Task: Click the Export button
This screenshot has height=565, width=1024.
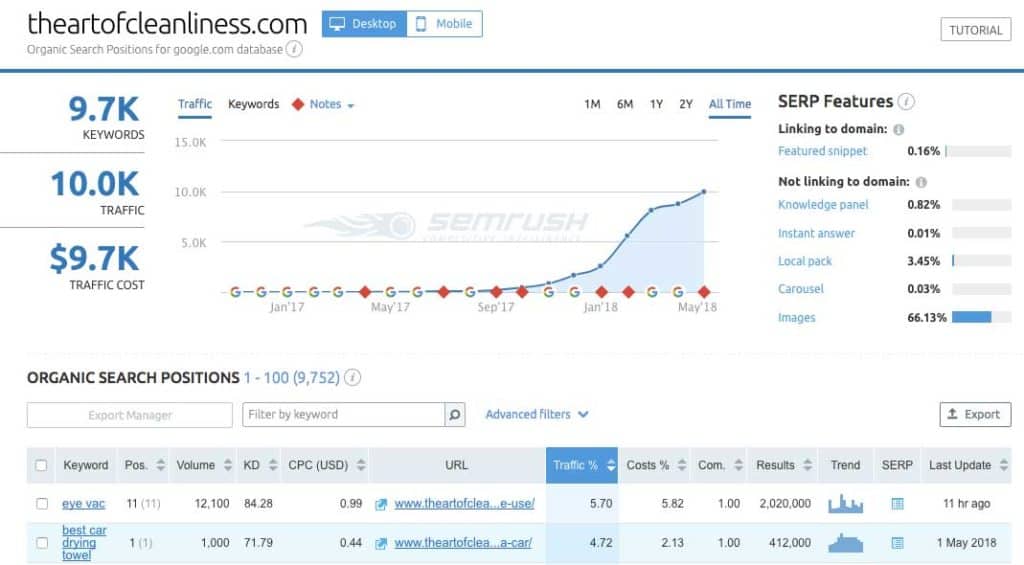Action: [975, 414]
